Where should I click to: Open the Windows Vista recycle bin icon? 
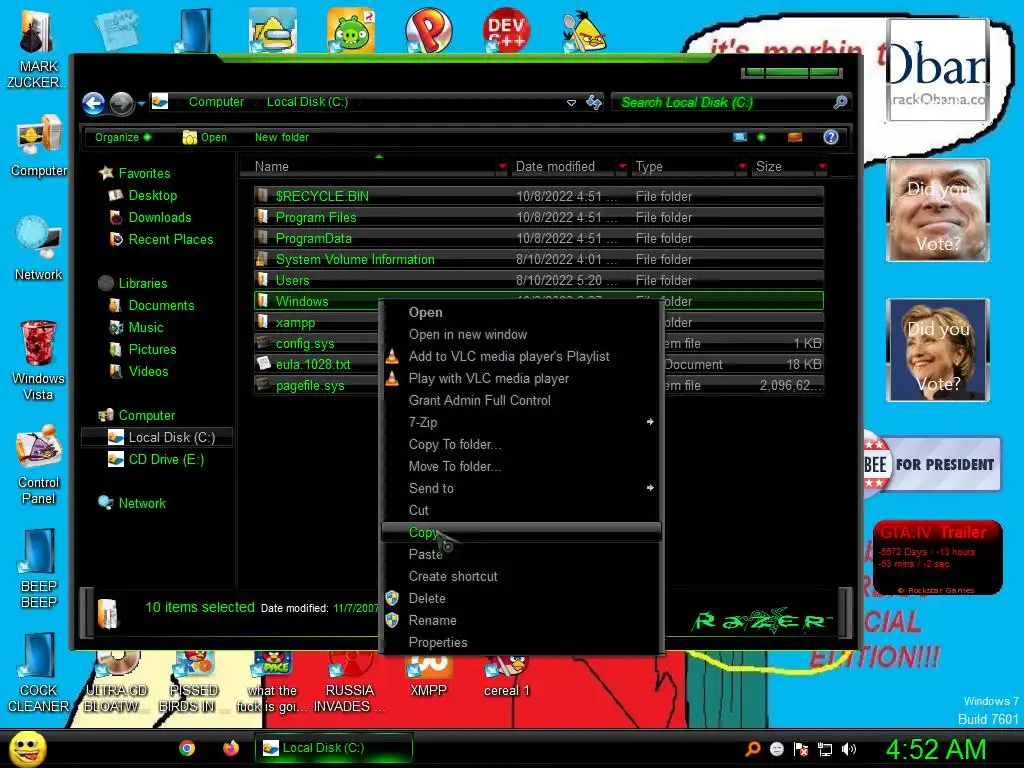coord(38,360)
